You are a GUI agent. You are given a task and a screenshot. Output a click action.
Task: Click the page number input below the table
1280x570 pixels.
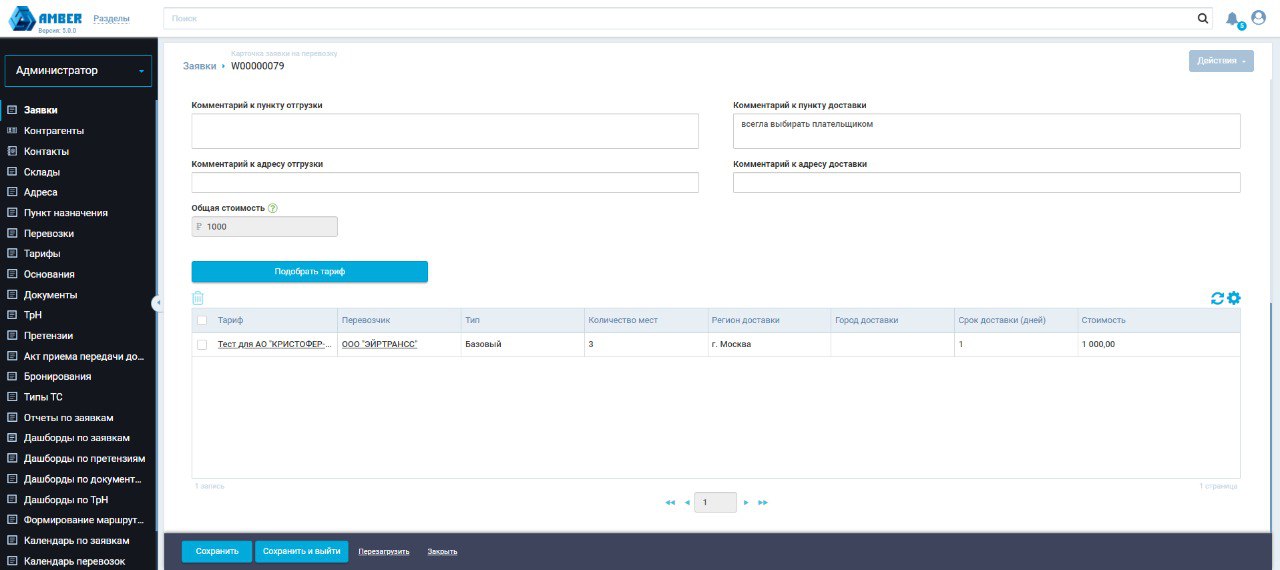pyautogui.click(x=716, y=502)
